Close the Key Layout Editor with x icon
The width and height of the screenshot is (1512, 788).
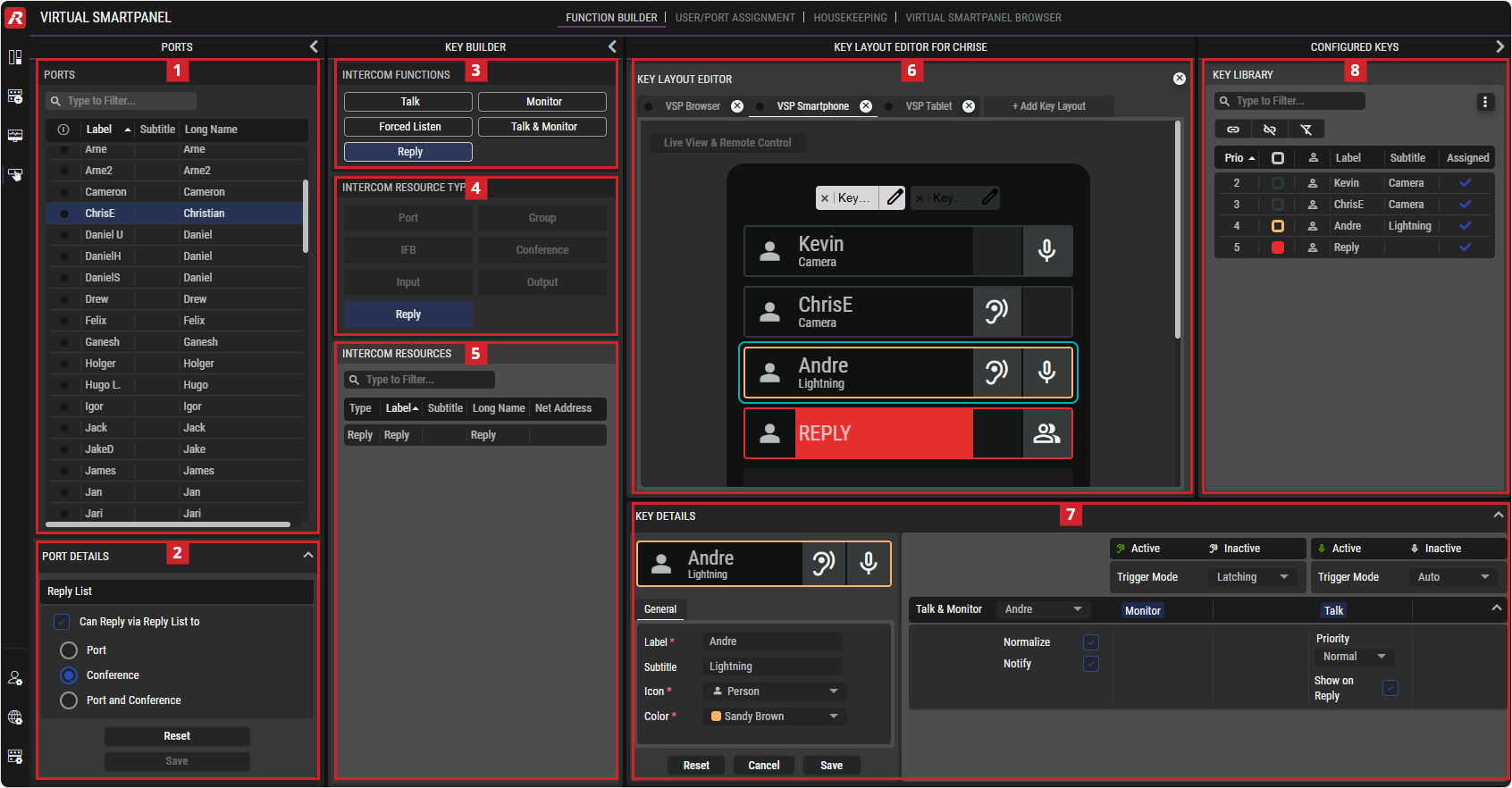click(1180, 79)
